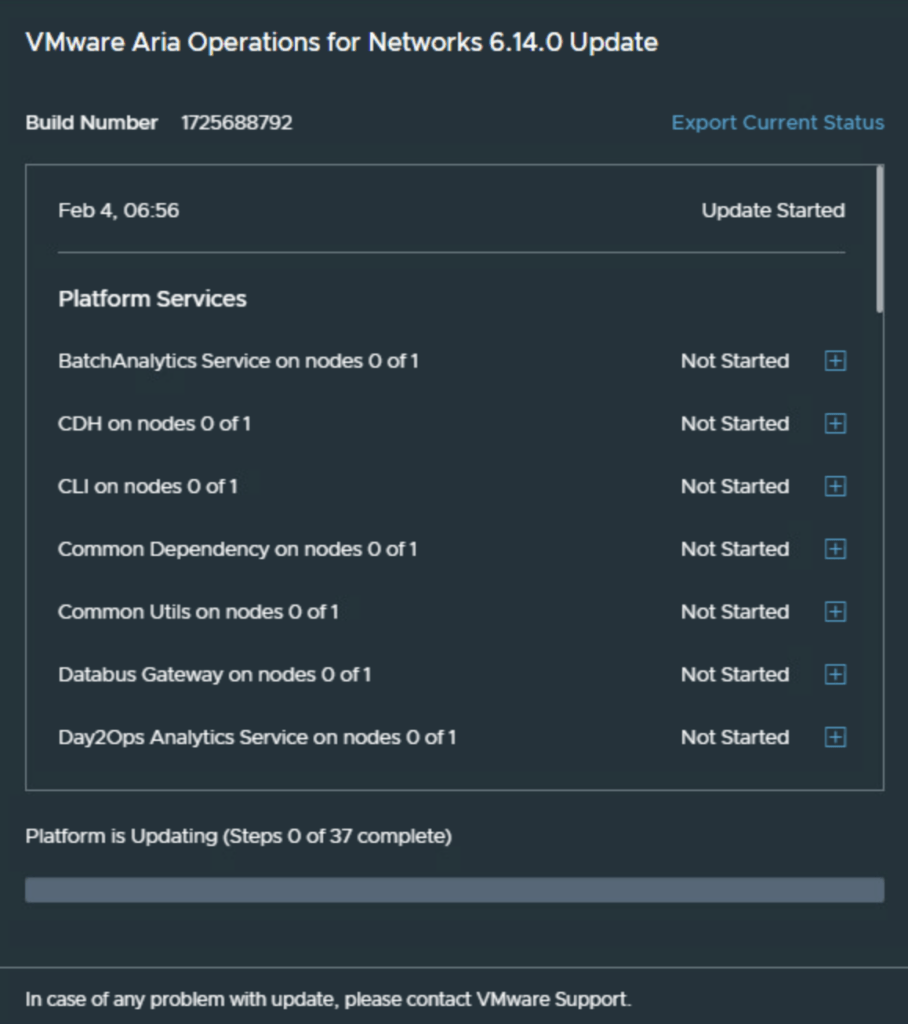908x1024 pixels.
Task: Click the Not Started status for CLI
Action: point(735,487)
